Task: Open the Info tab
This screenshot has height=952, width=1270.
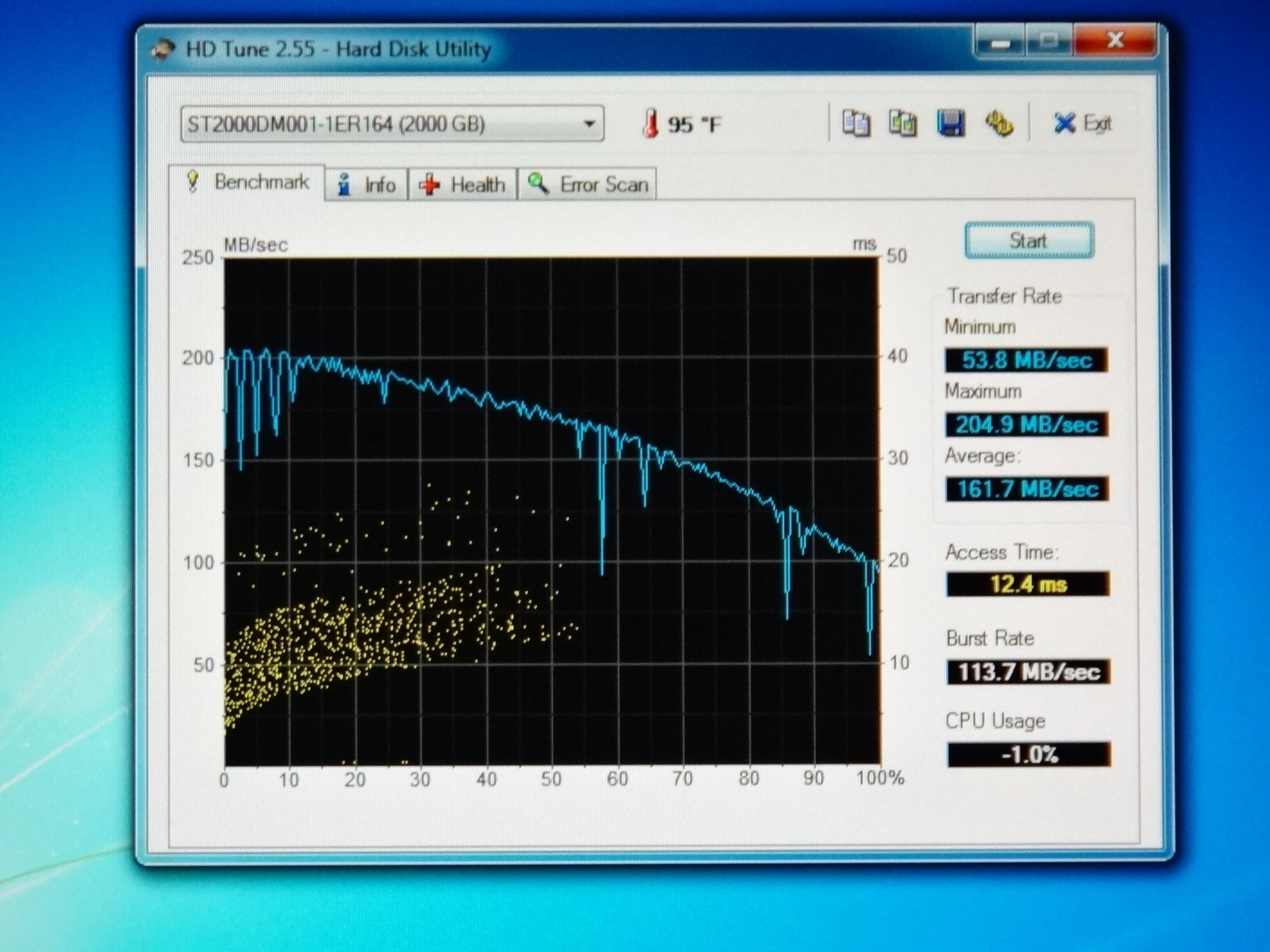Action: tap(366, 185)
